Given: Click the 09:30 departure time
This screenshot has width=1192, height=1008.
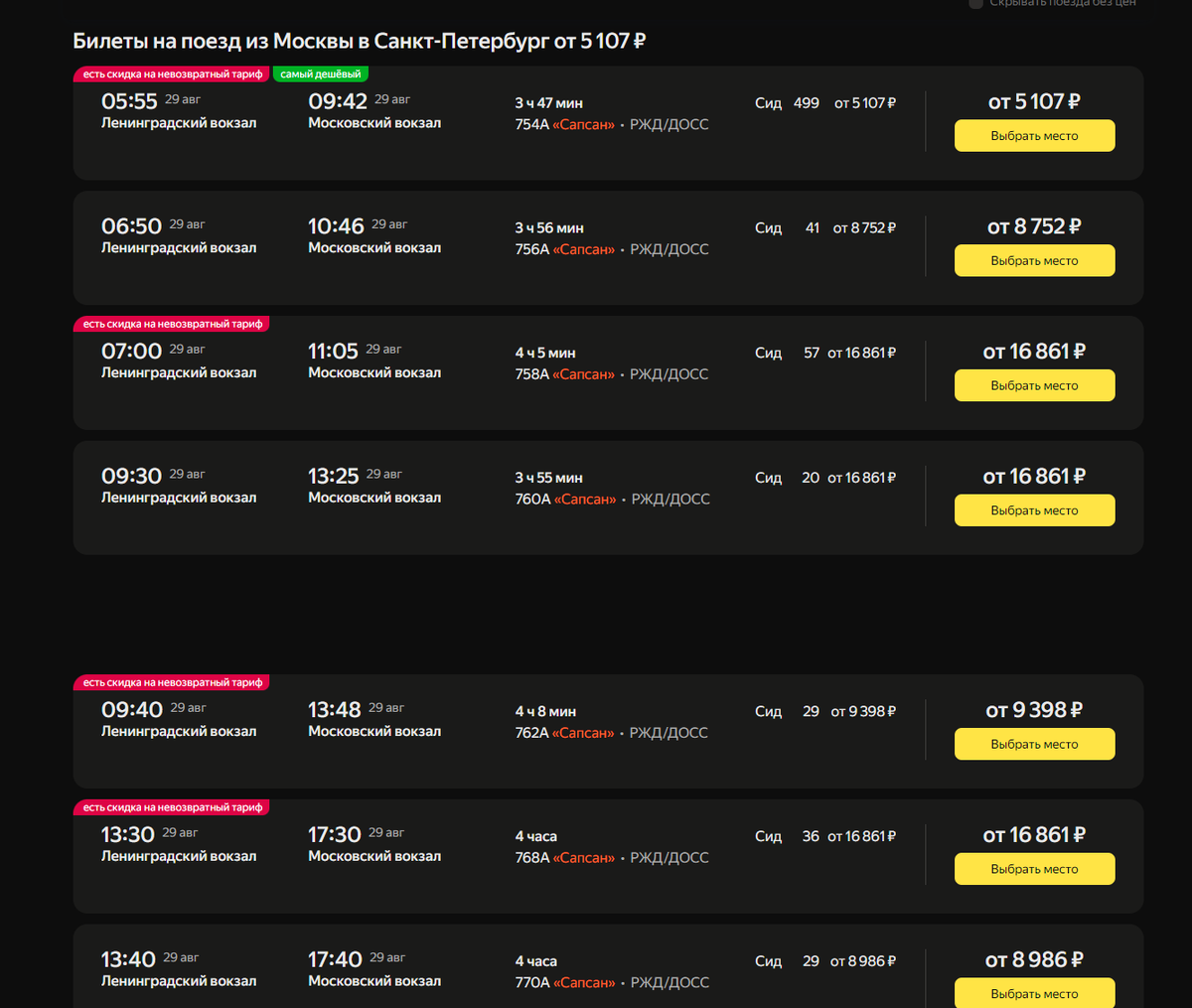Looking at the screenshot, I should point(131,477).
